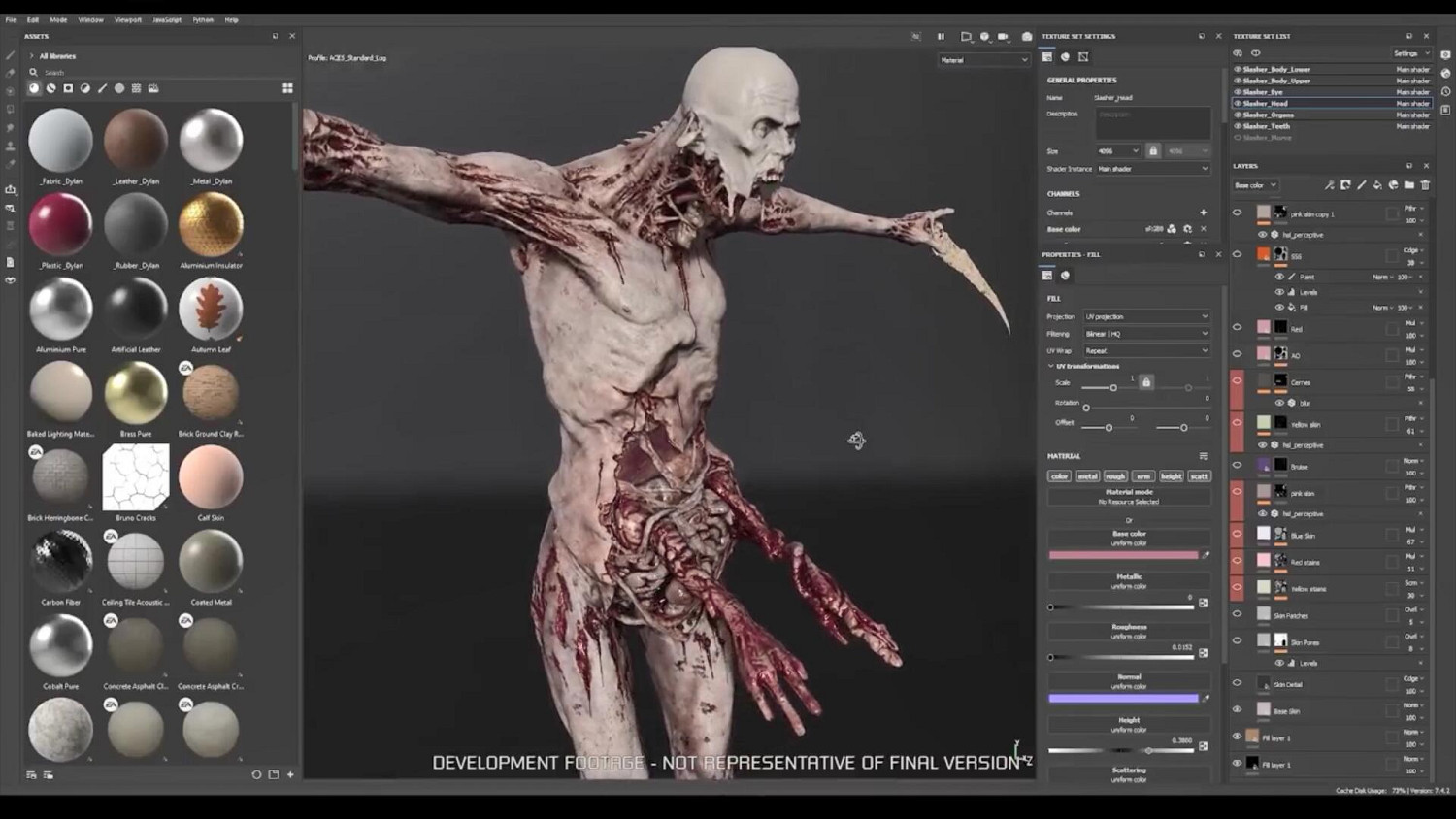Toggle the rough material channel button

(x=1115, y=476)
